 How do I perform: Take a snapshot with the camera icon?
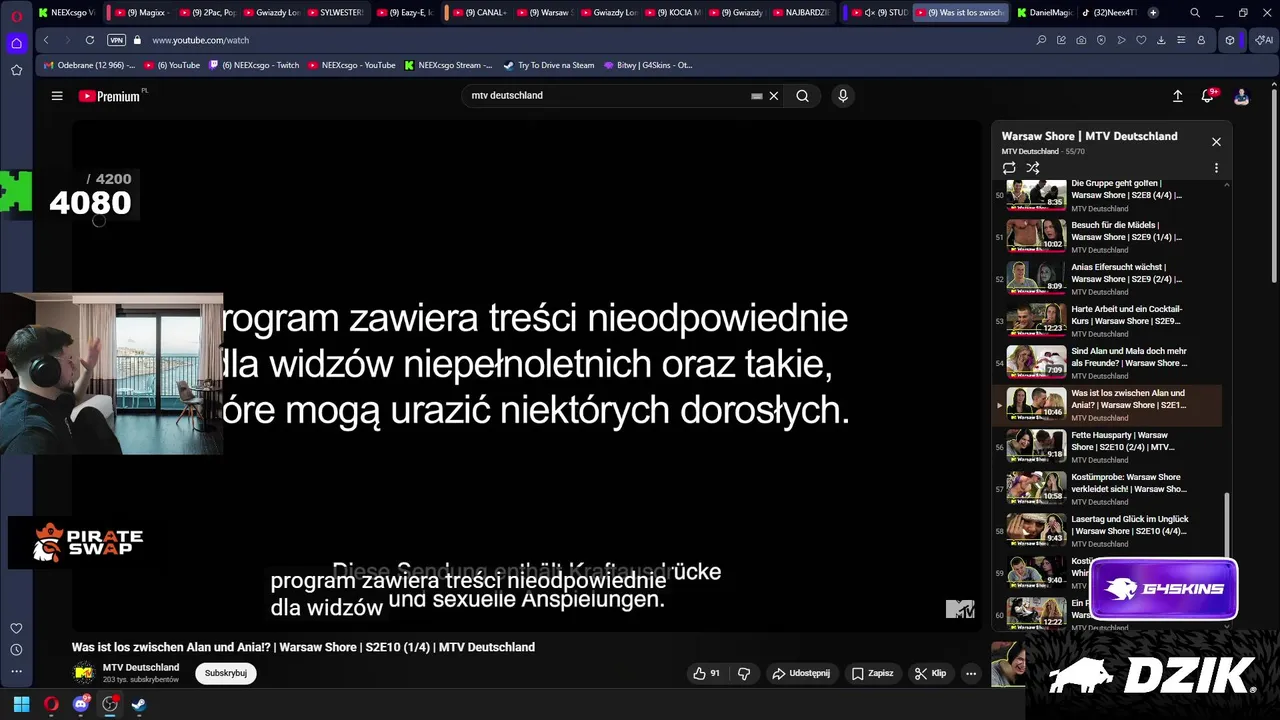point(1081,40)
